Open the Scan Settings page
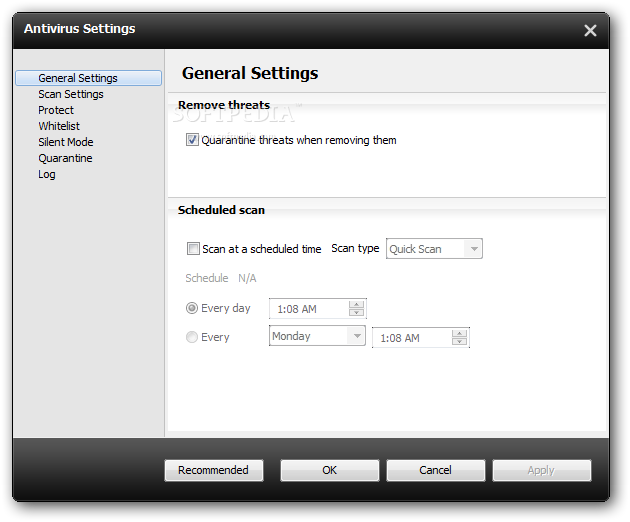 point(71,94)
